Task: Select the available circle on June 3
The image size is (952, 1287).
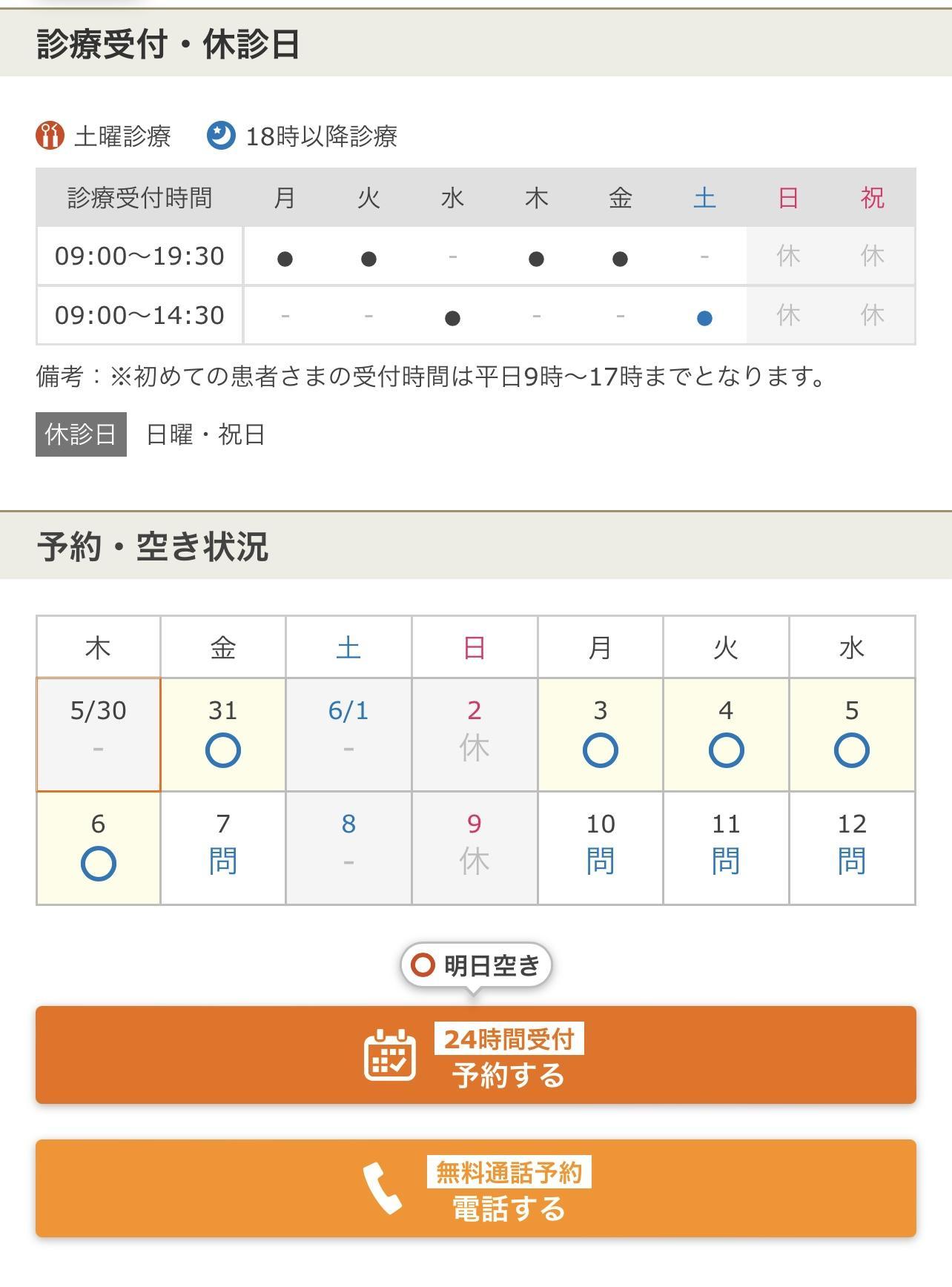Action: tap(600, 750)
